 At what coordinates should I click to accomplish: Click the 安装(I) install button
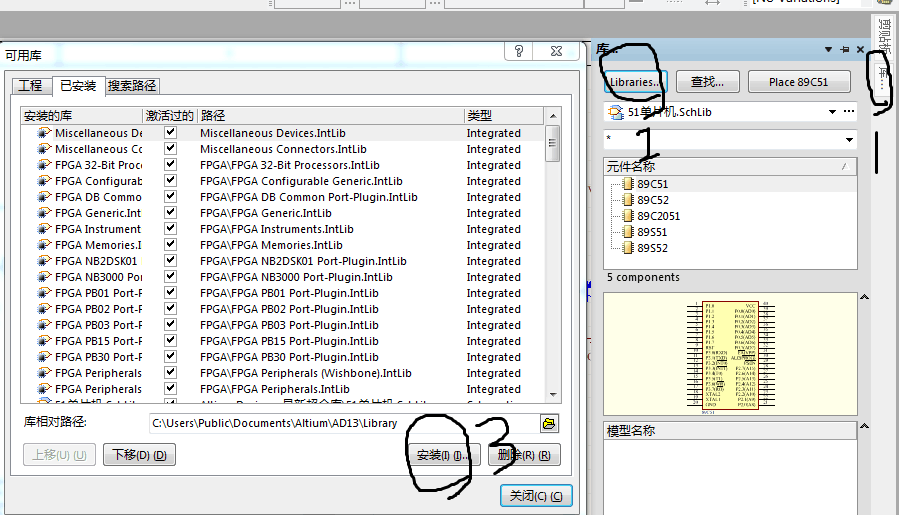coord(442,455)
